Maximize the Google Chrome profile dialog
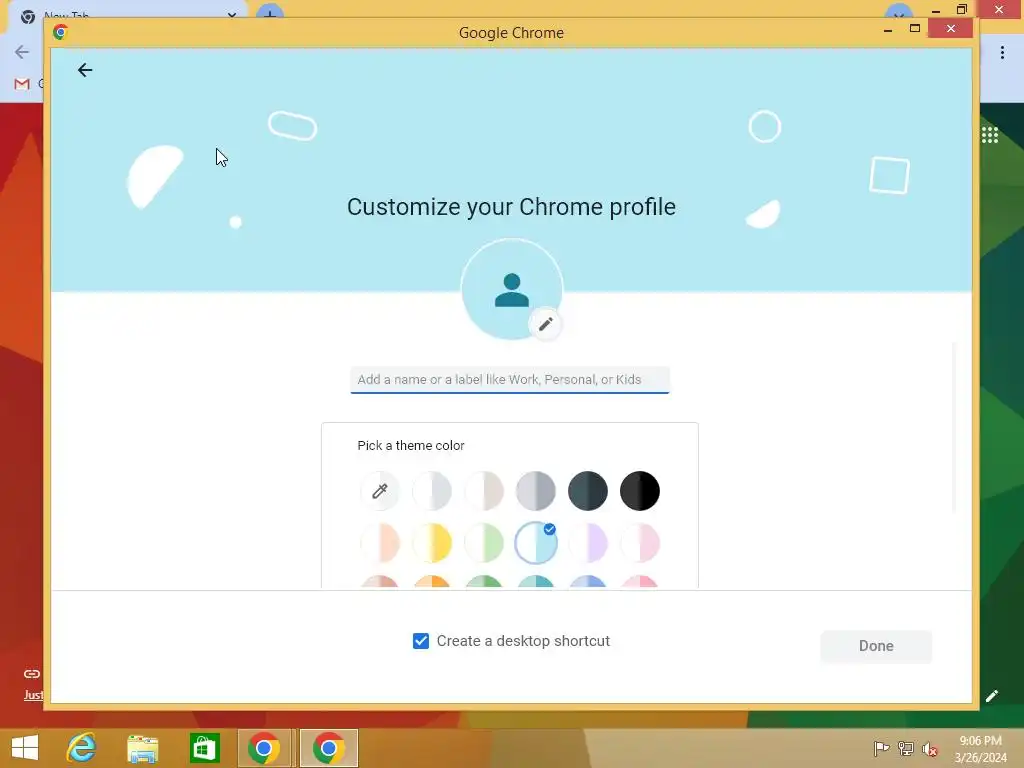 [914, 28]
